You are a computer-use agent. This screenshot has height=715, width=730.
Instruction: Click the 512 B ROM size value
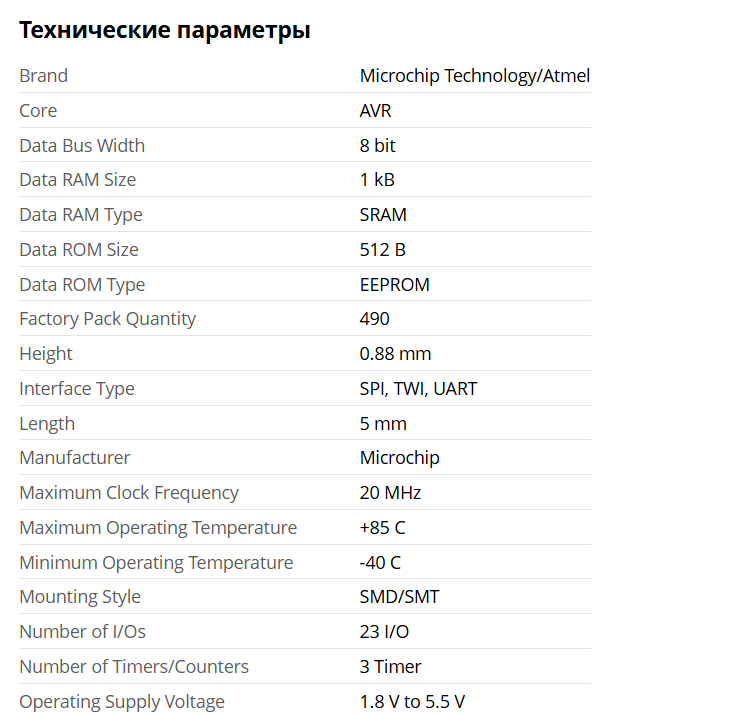click(383, 250)
